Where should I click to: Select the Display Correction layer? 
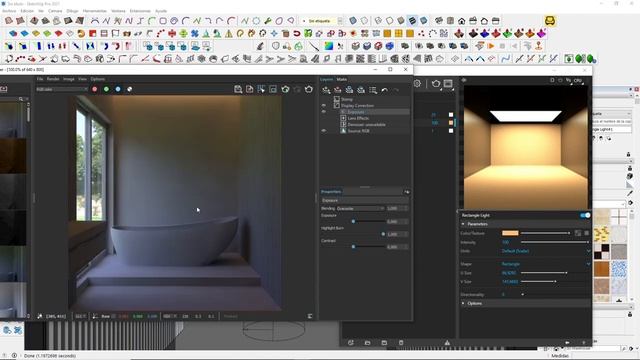pos(358,105)
